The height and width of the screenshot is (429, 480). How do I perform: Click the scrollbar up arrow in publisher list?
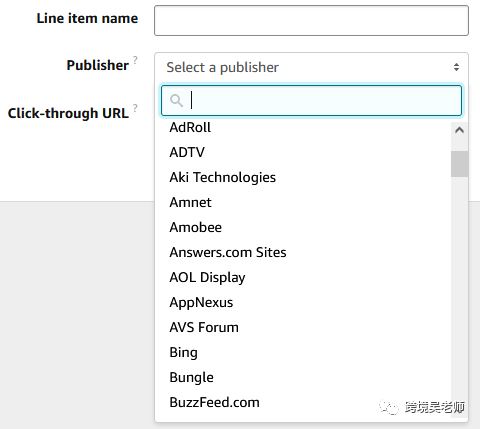point(459,130)
